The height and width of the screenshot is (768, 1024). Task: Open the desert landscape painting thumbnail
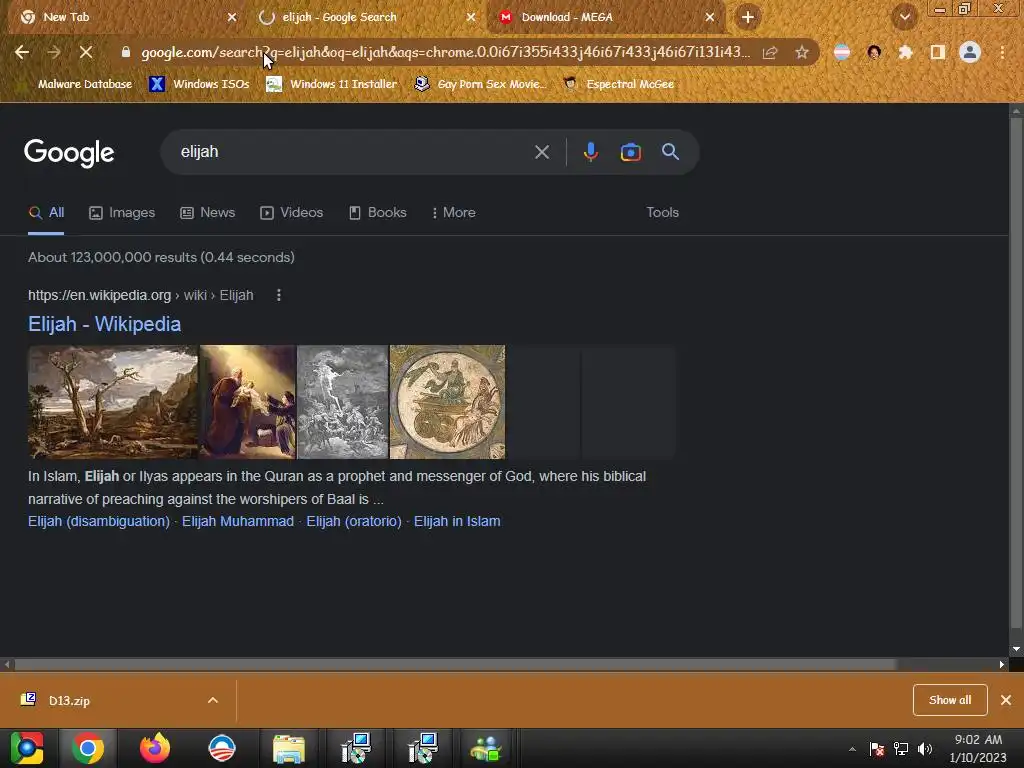(113, 402)
